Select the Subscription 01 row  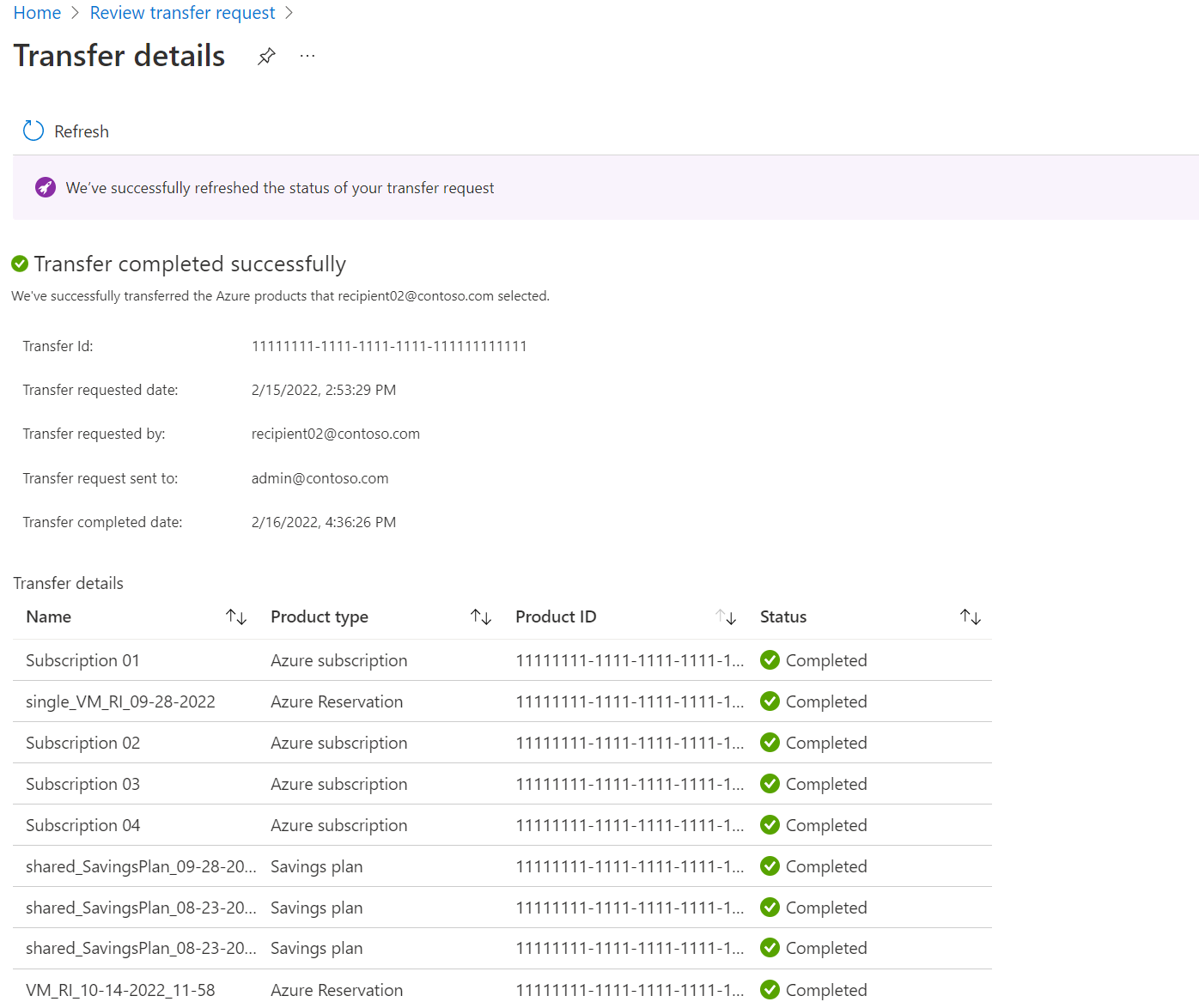pyautogui.click(x=82, y=660)
